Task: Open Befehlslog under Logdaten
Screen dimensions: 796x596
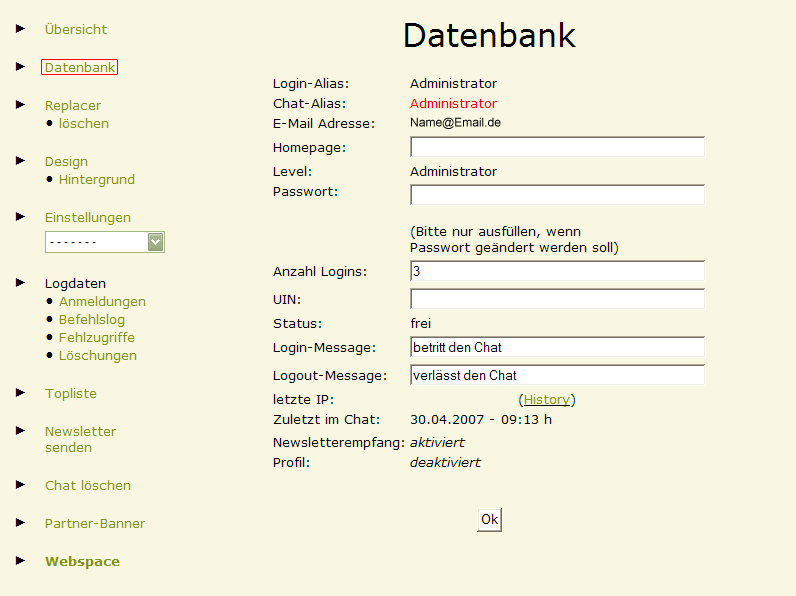Action: [92, 319]
